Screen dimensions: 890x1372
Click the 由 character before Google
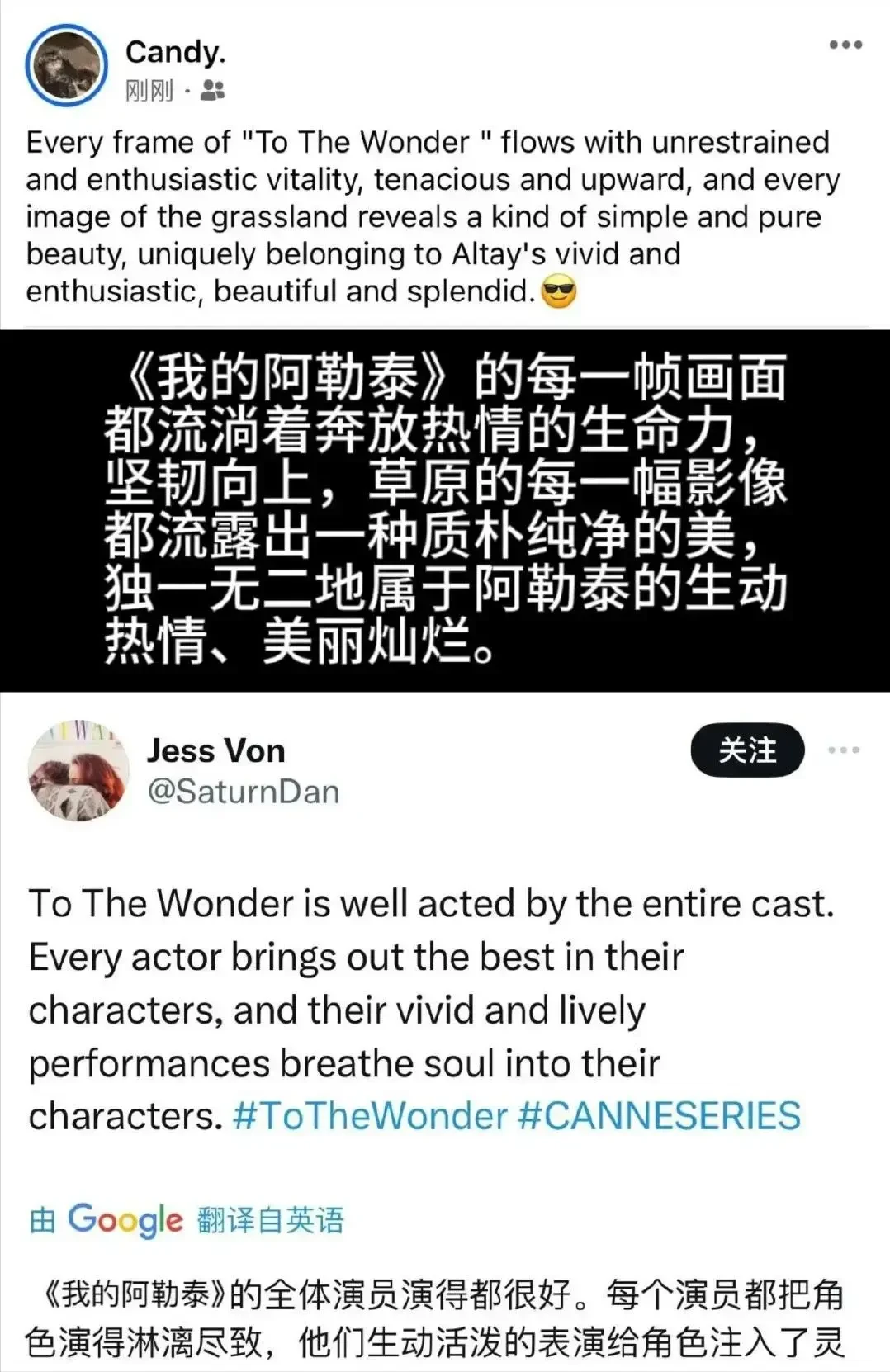point(42,1220)
